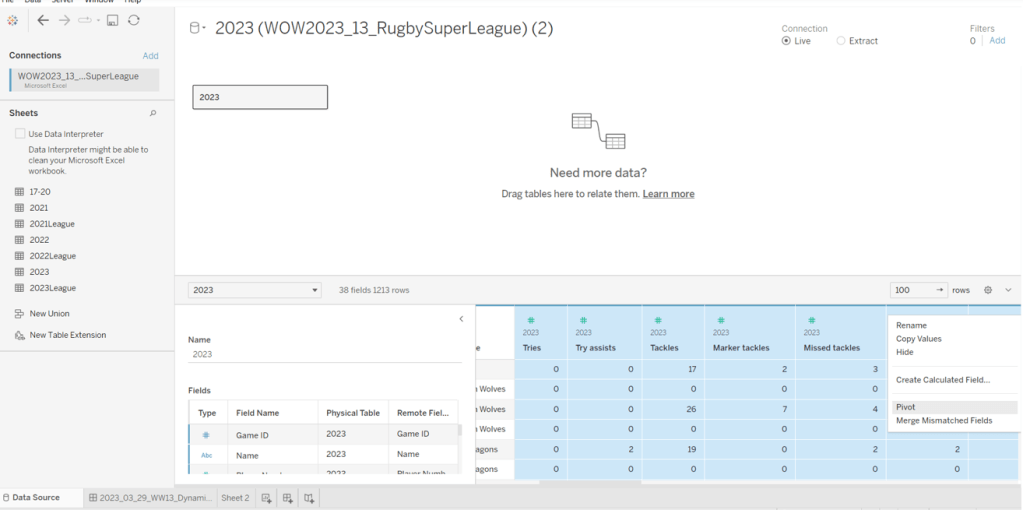Open the 2023 table selector dropdown
Image resolution: width=1023 pixels, height=510 pixels.
tap(254, 290)
